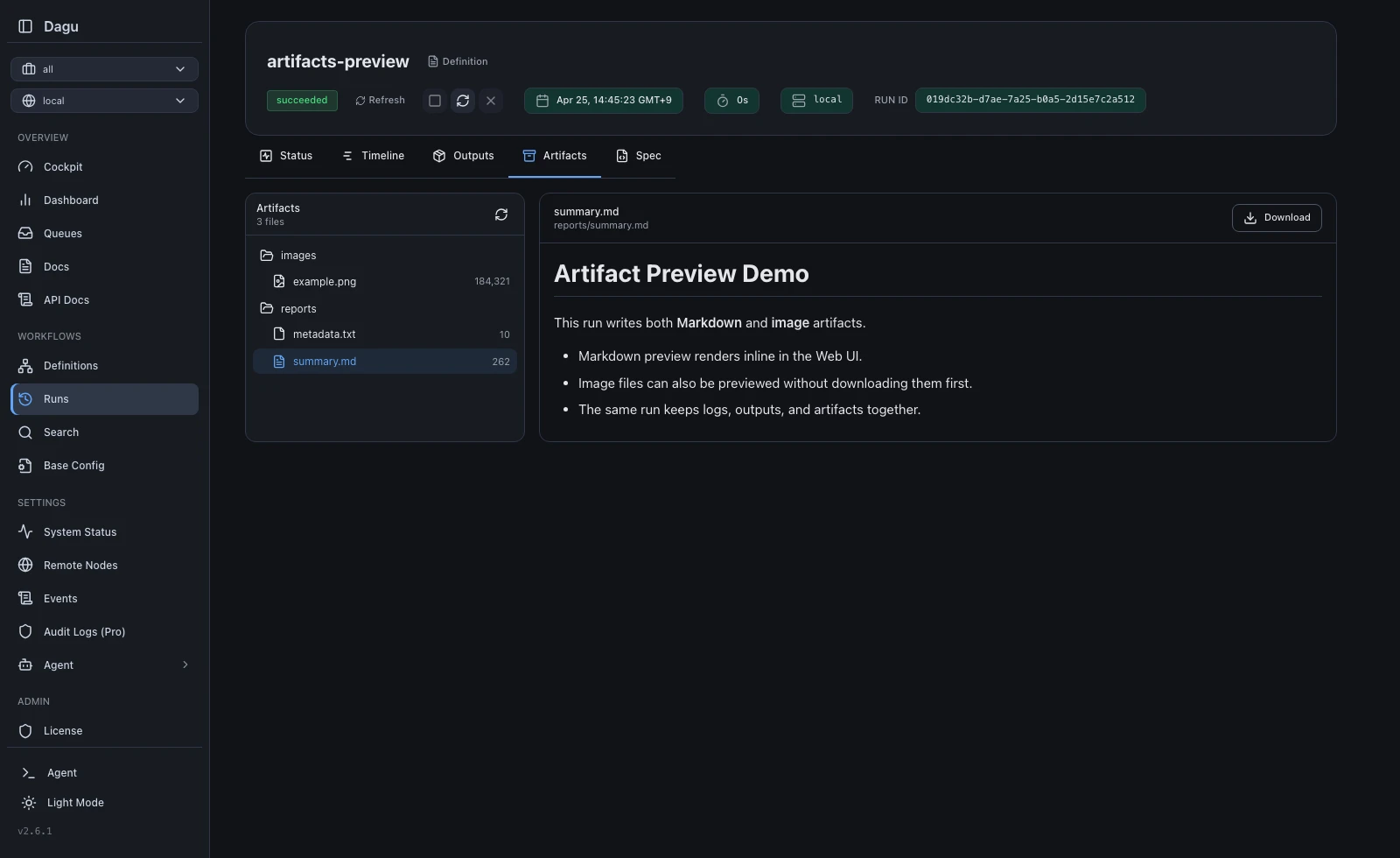
Task: Collapse the sidebar using the Dagu panel icon
Action: [25, 26]
